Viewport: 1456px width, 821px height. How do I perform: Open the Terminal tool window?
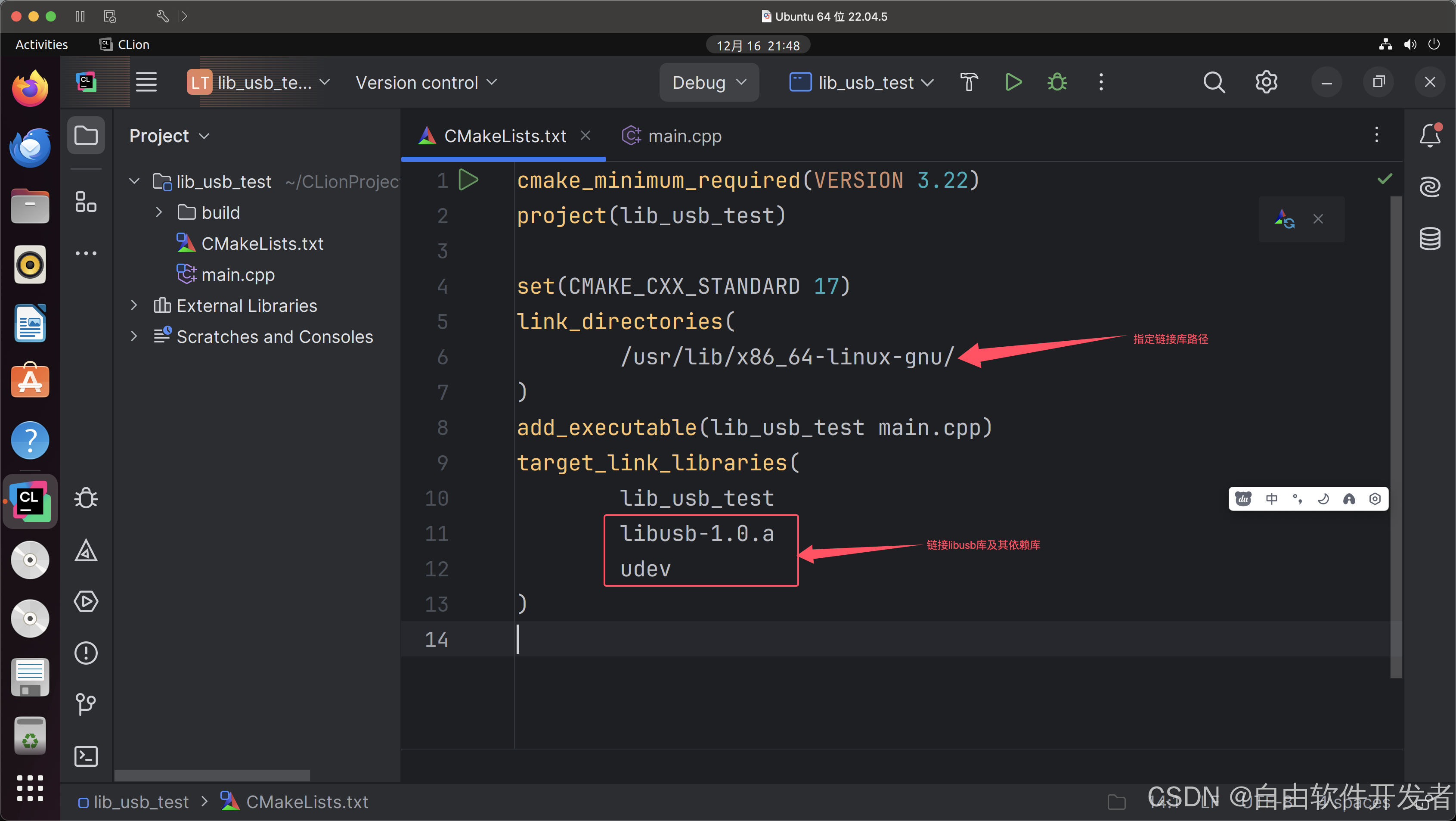point(86,756)
